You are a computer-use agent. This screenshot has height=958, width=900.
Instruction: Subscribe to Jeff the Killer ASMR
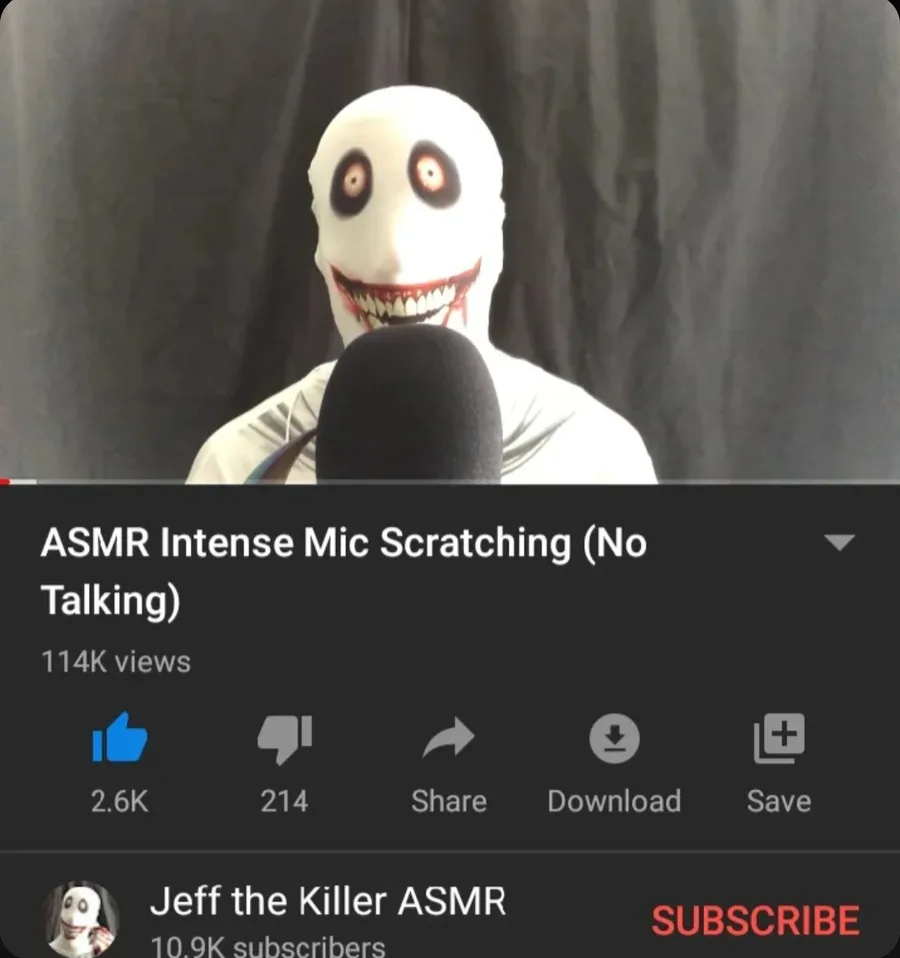pyautogui.click(x=756, y=920)
